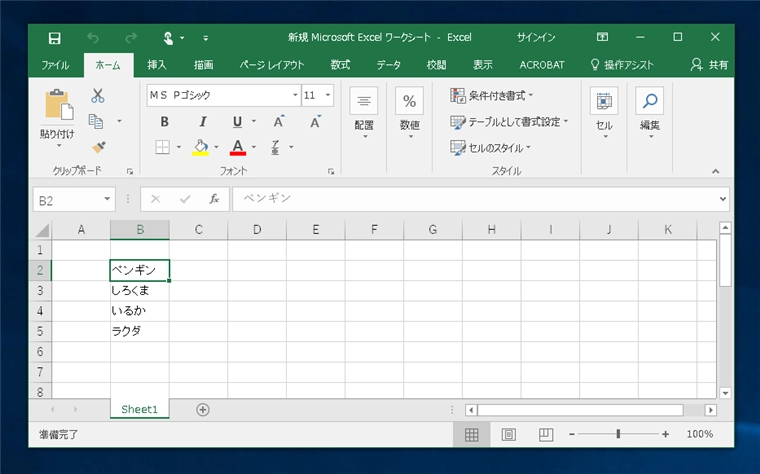Open underline style dropdown arrow

253,121
